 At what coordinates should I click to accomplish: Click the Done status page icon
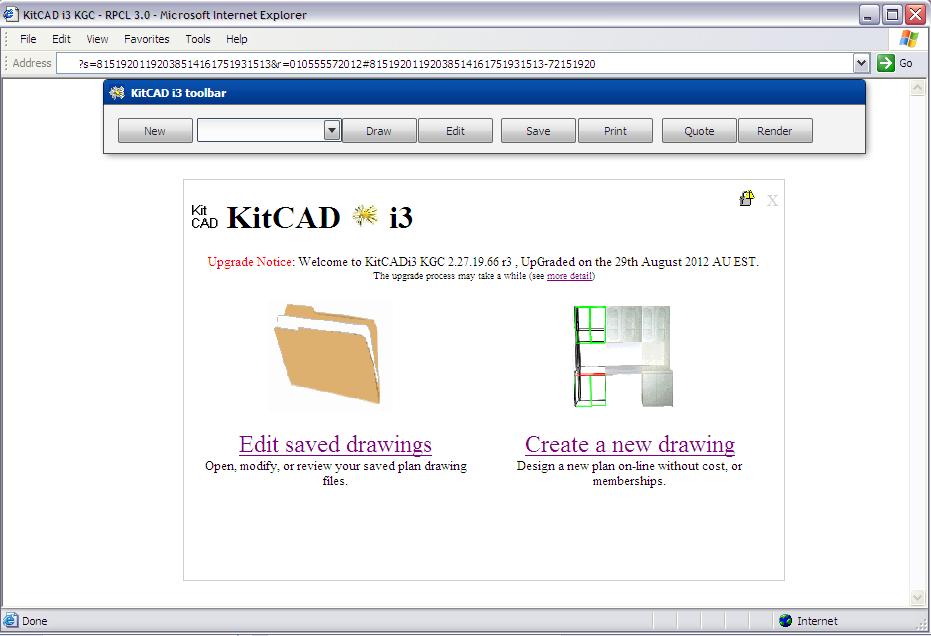tap(11, 621)
